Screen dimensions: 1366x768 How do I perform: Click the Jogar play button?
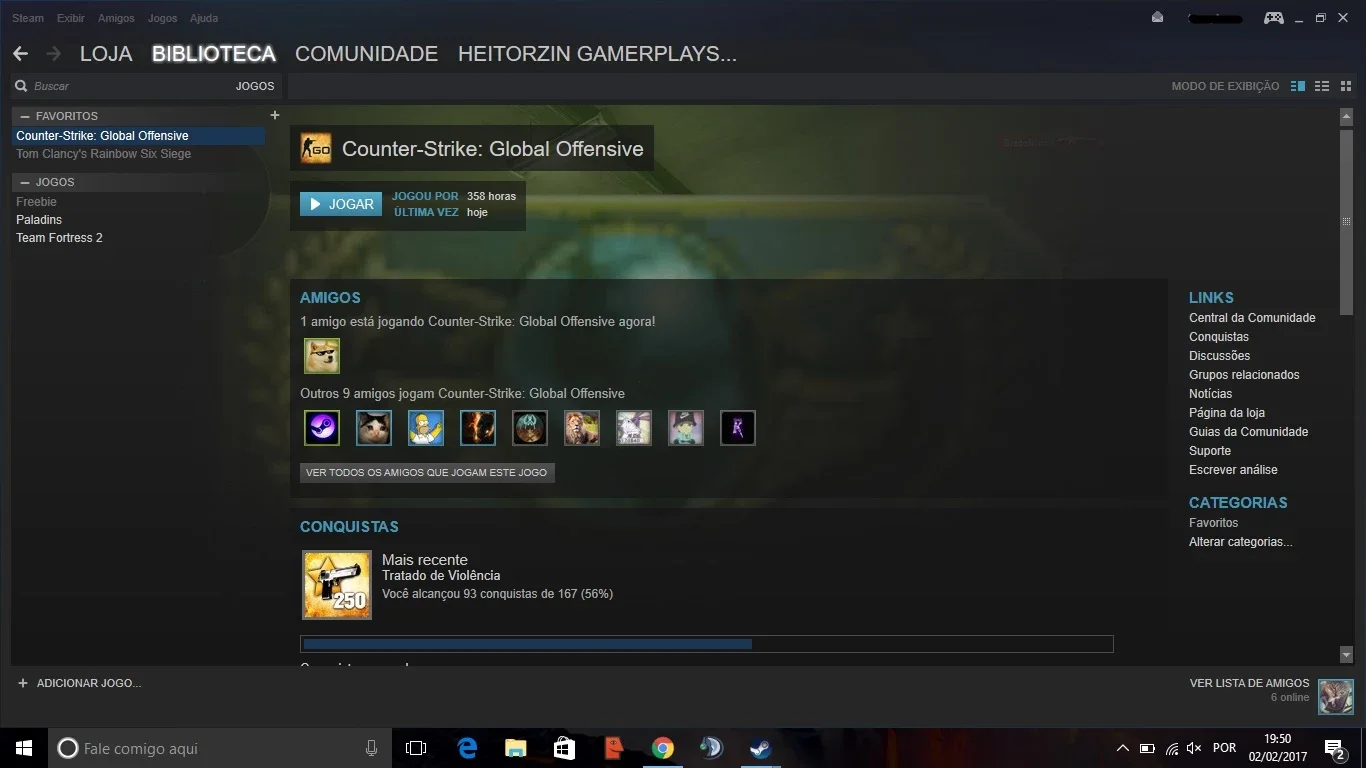(x=341, y=204)
